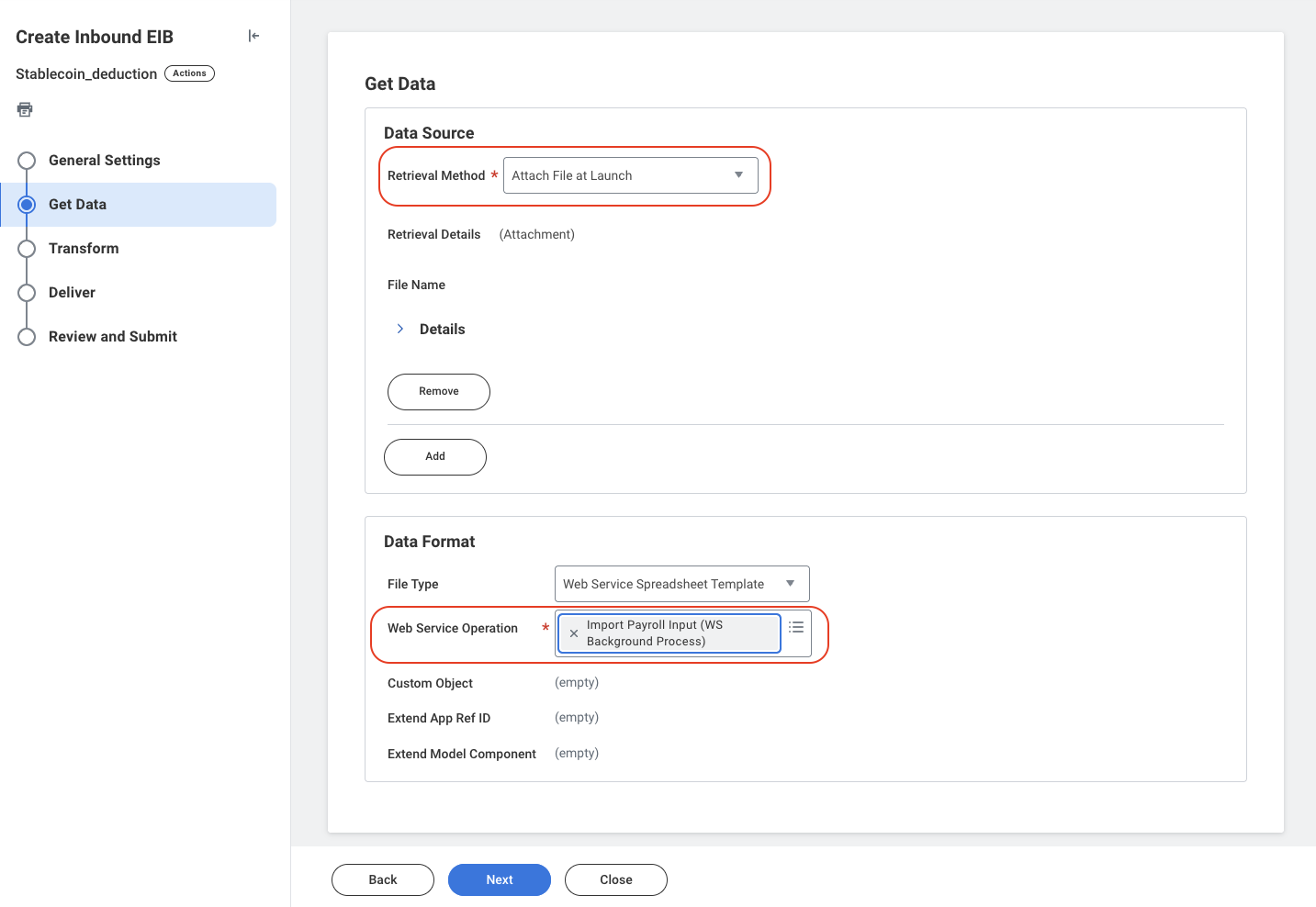Click the Extend App Ref ID (empty) value
Screen dimensions: 1316x907
point(577,718)
